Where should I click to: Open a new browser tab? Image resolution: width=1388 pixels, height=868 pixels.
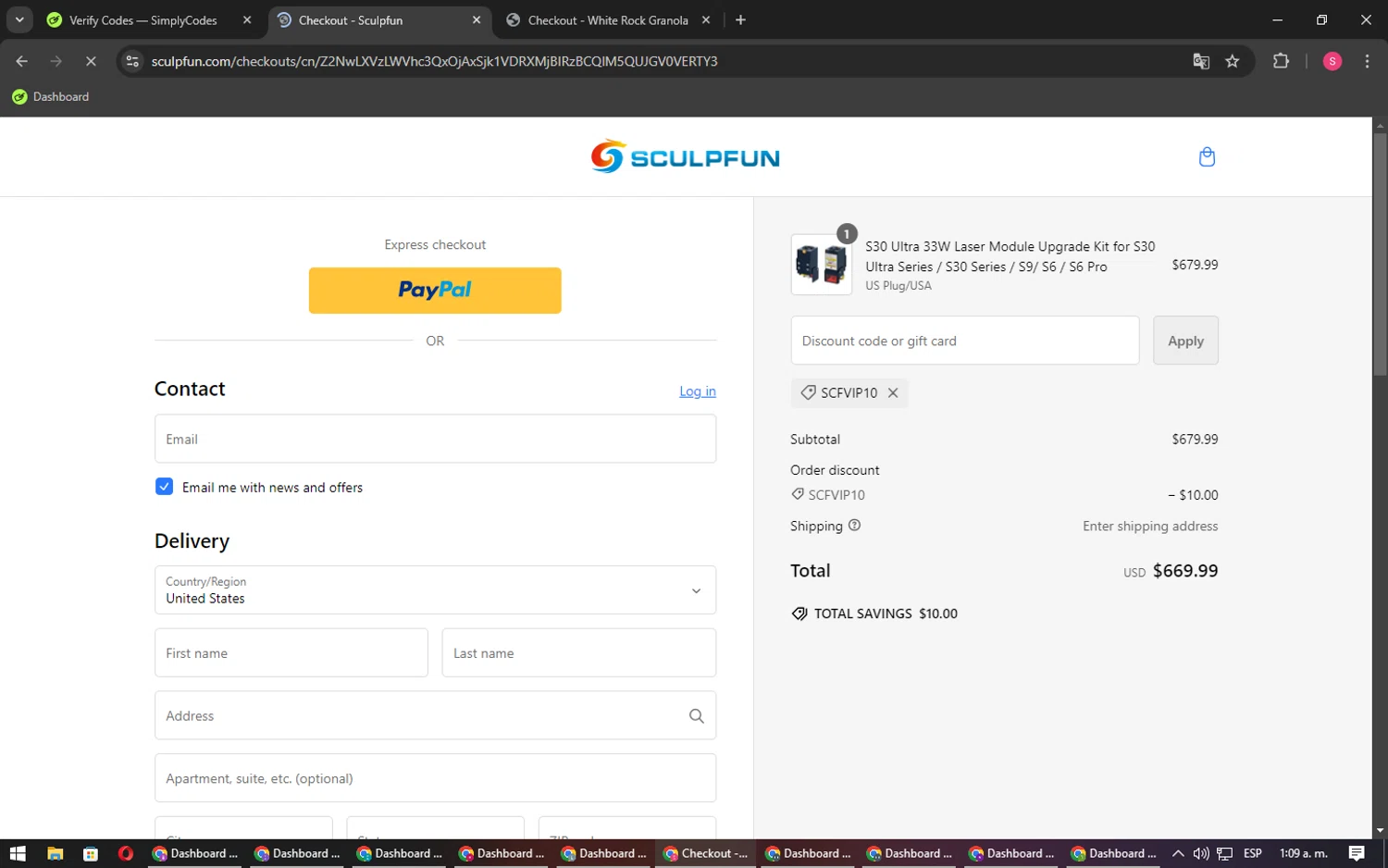coord(740,20)
